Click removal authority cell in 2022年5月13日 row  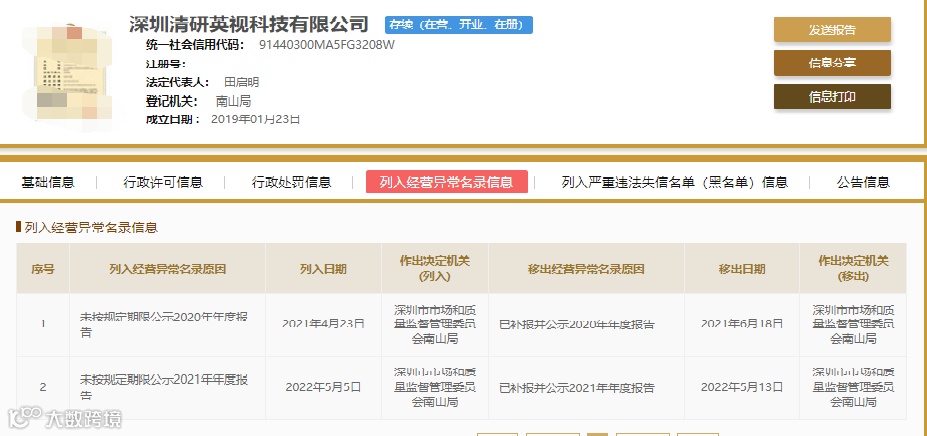point(853,387)
